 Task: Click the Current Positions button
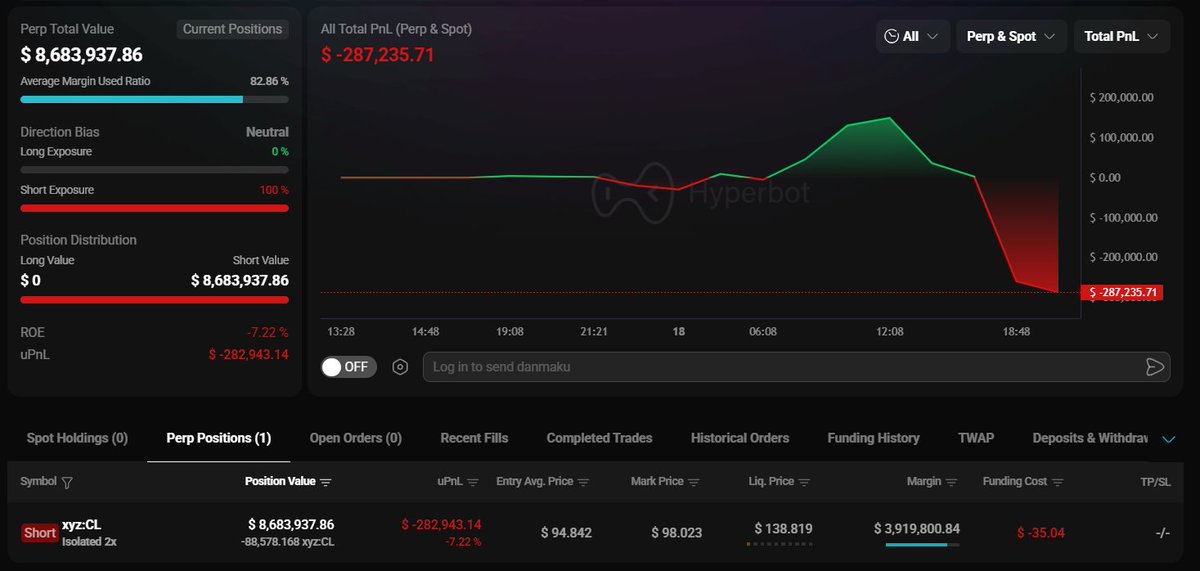point(233,30)
